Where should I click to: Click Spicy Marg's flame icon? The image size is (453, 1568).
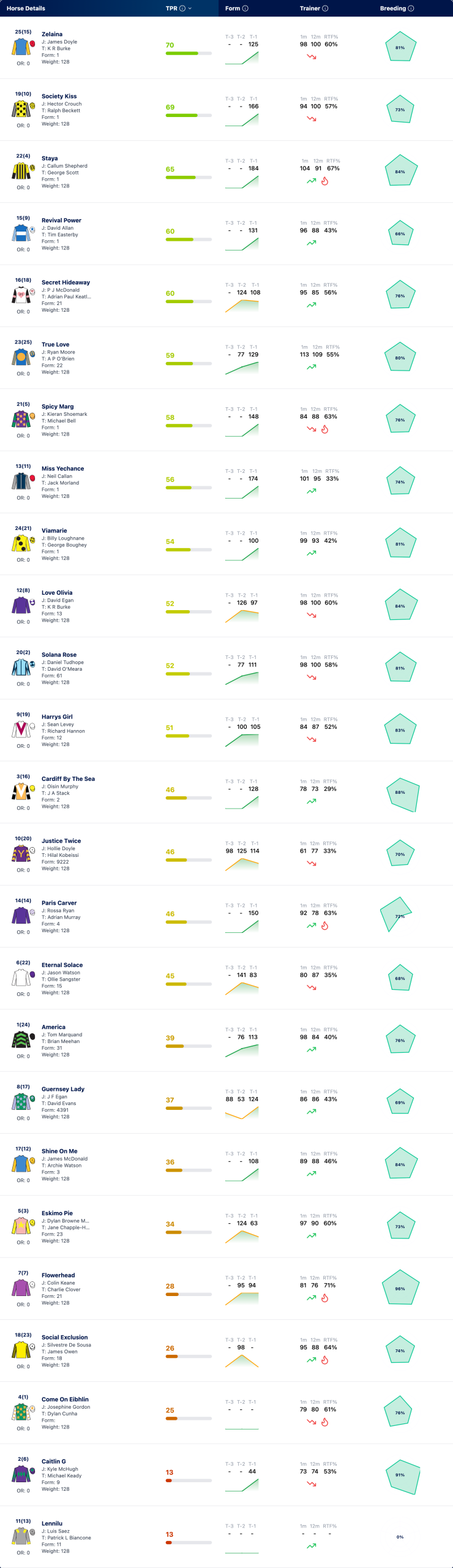pyautogui.click(x=325, y=429)
